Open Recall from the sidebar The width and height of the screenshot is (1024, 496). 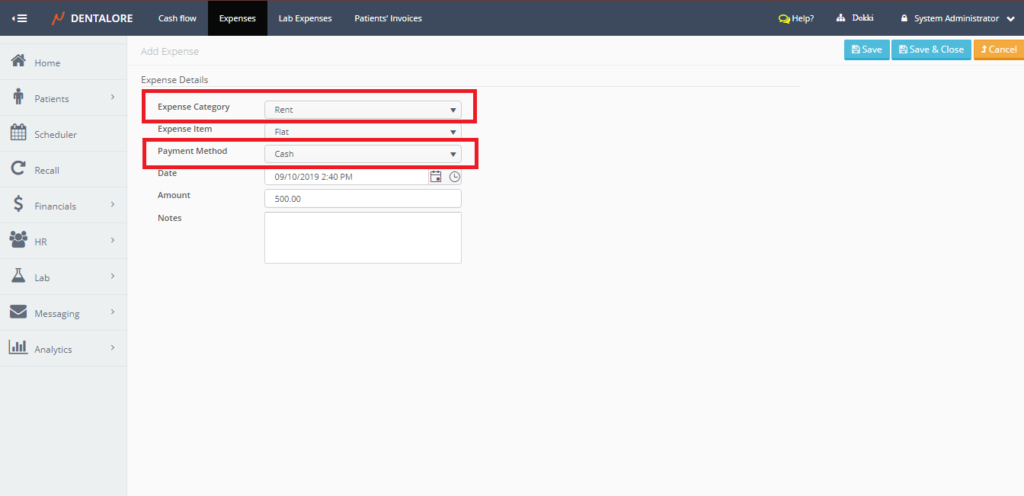(46, 170)
